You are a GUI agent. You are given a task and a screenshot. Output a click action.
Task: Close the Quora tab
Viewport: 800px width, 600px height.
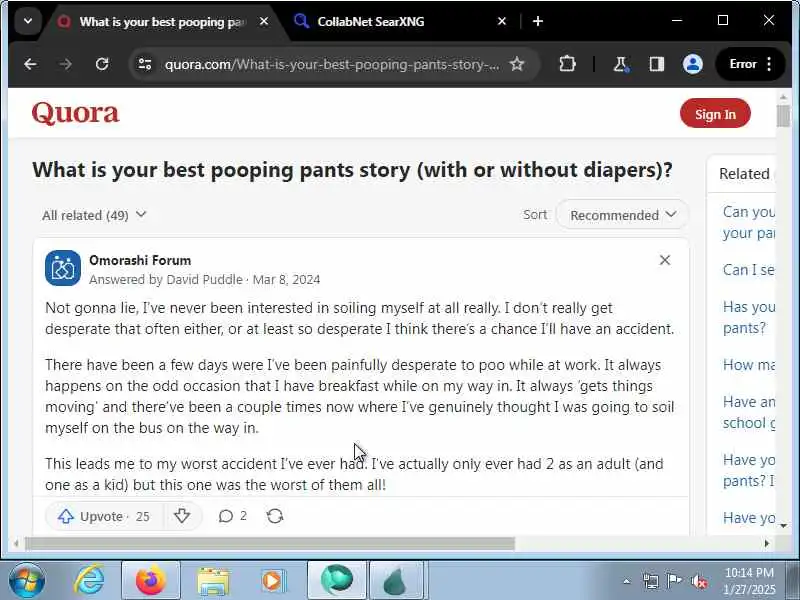(x=264, y=21)
